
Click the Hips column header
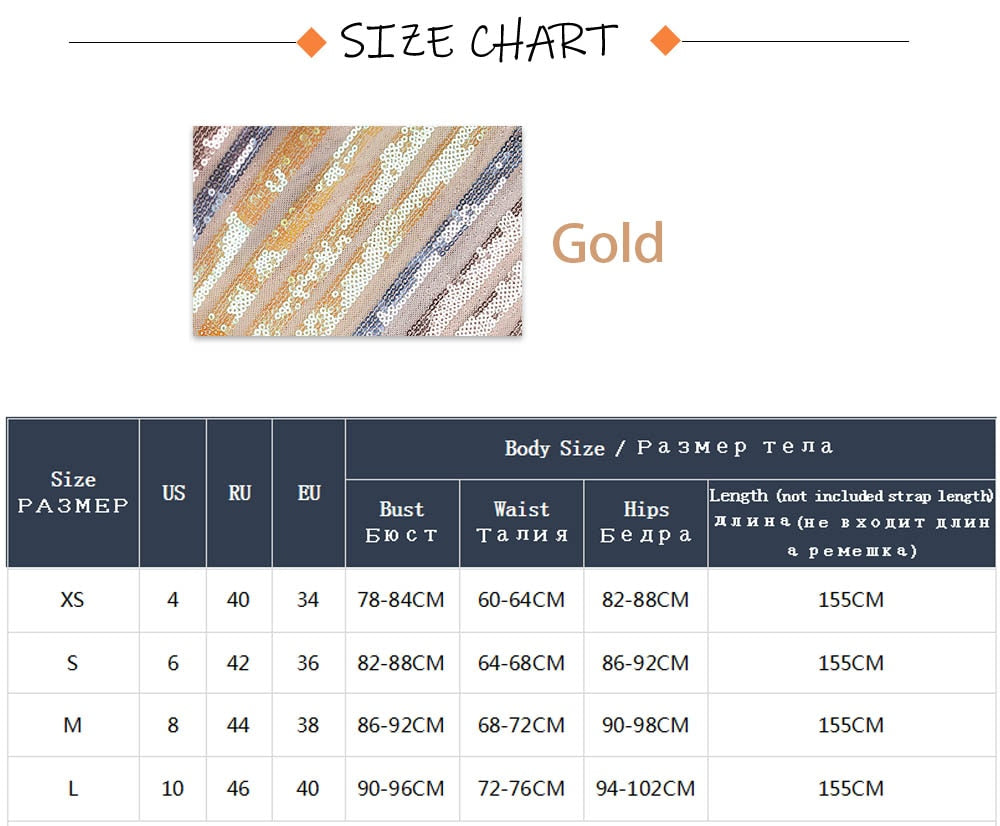[x=645, y=522]
